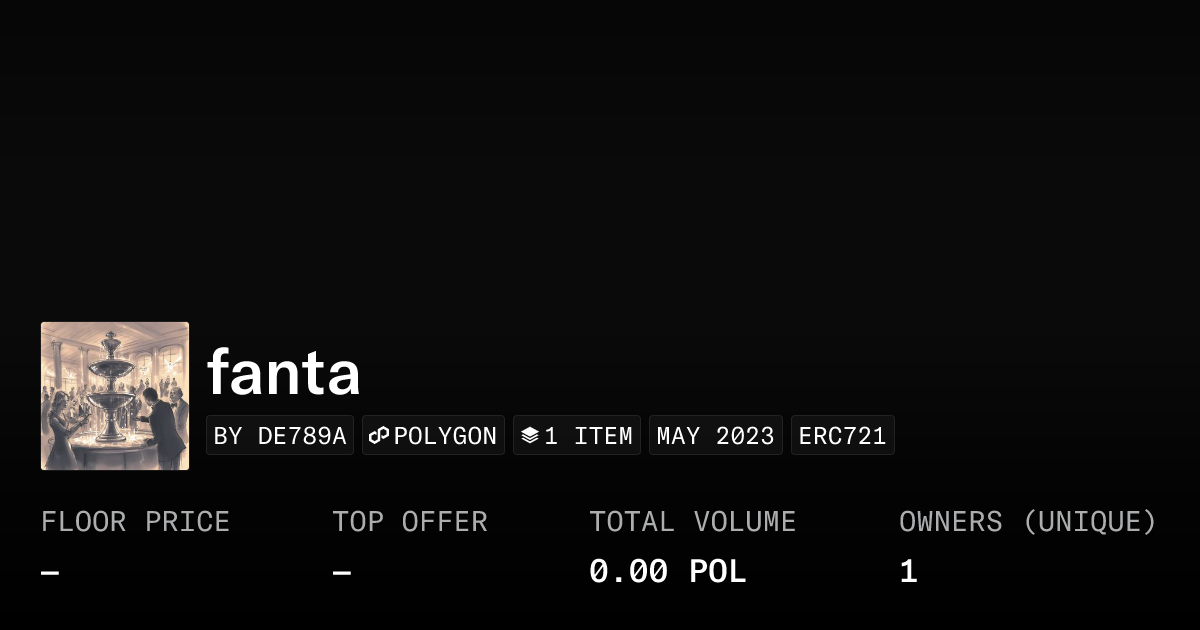Click the MAY 2023 creation date badge
Image resolution: width=1200 pixels, height=630 pixels.
pos(715,436)
